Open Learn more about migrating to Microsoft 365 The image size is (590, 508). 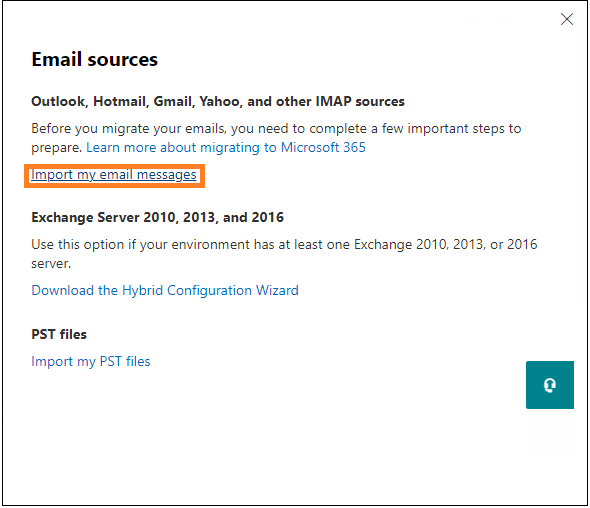[x=226, y=148]
